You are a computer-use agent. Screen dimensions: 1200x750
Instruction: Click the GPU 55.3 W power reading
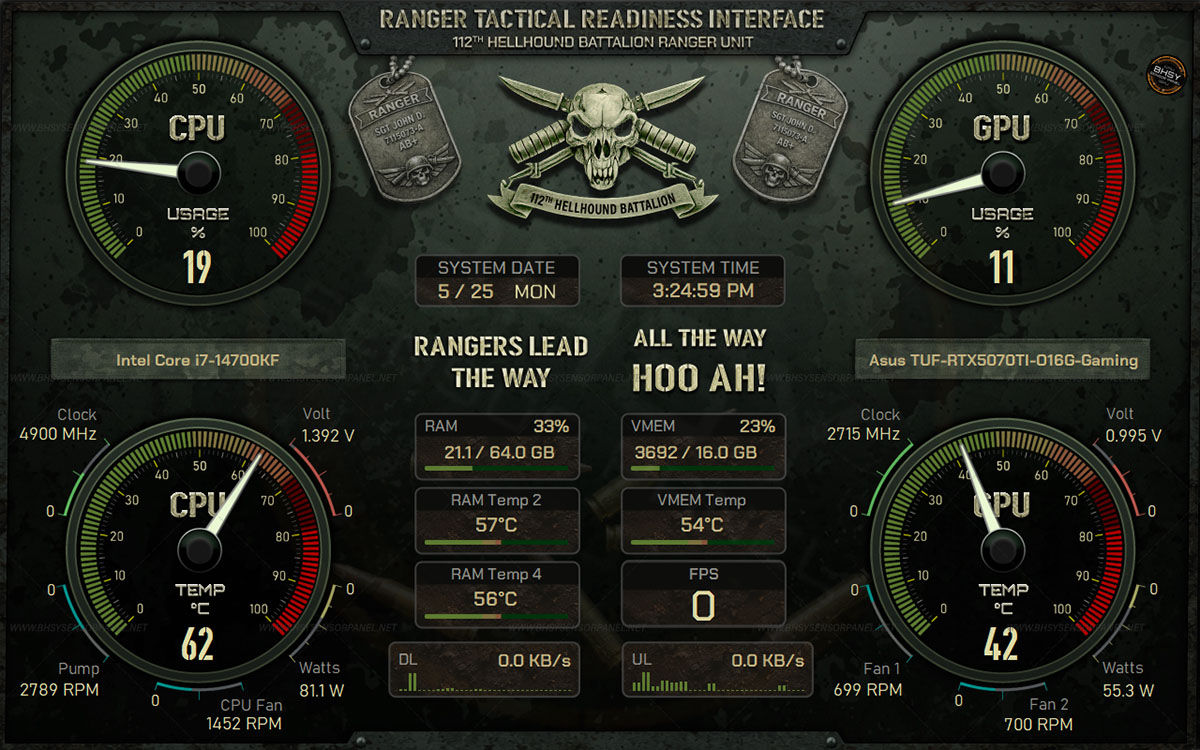(x=1129, y=690)
